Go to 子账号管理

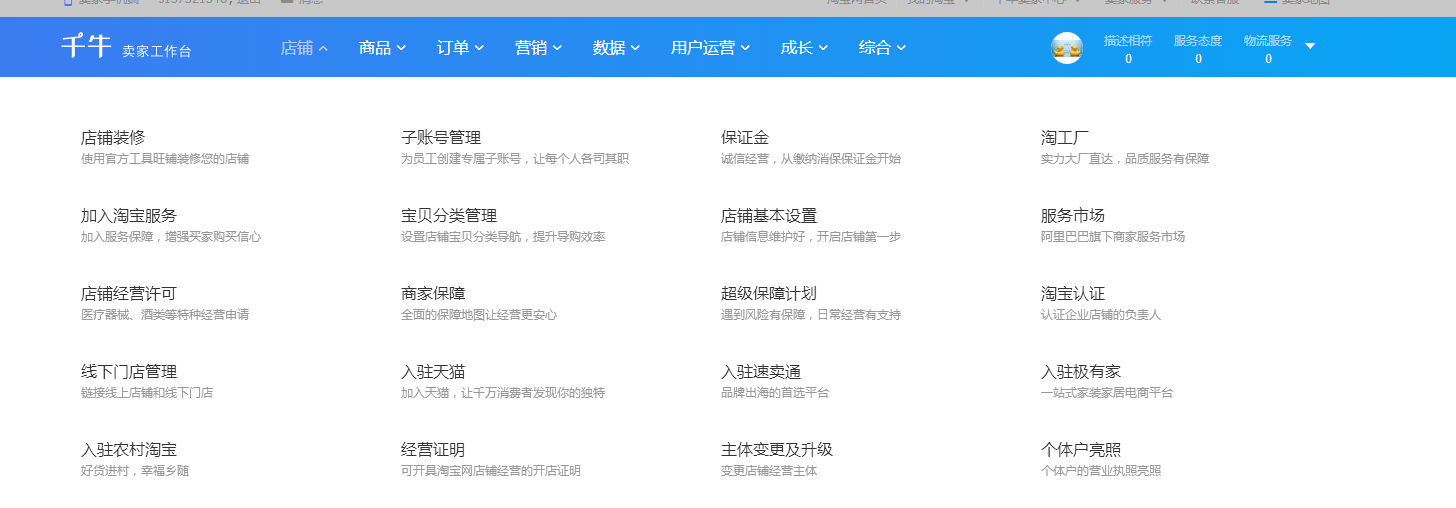pos(441,137)
